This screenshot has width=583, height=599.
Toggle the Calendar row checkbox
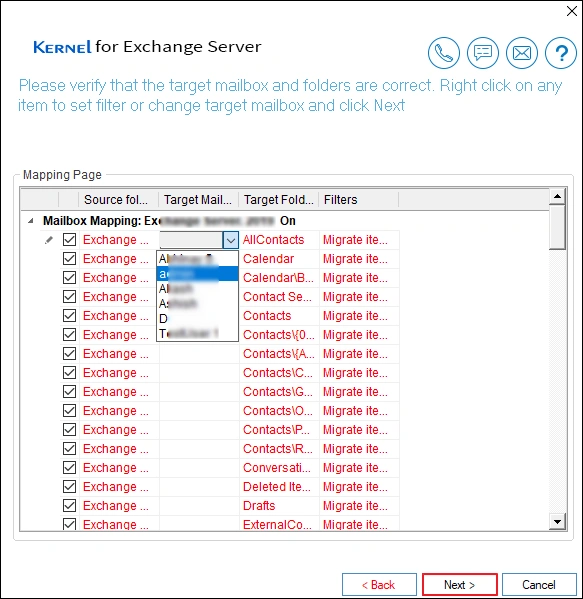pos(70,259)
